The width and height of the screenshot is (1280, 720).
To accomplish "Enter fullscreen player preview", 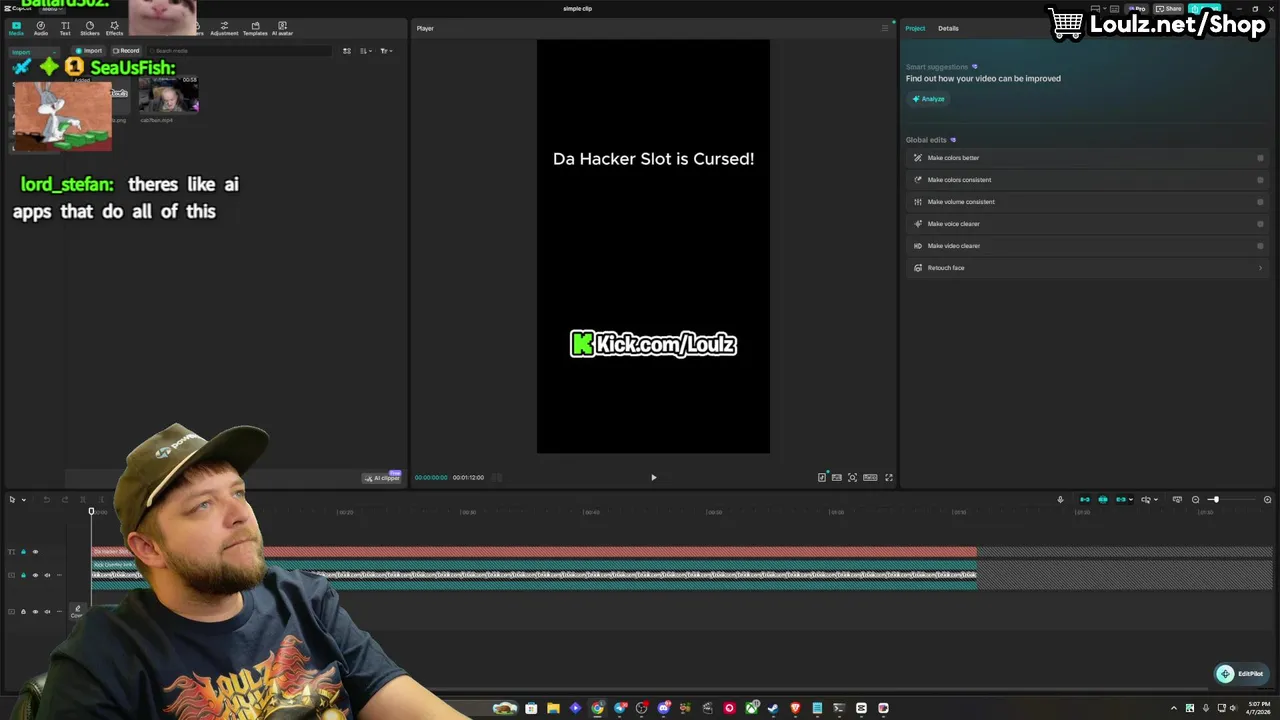I will [889, 478].
